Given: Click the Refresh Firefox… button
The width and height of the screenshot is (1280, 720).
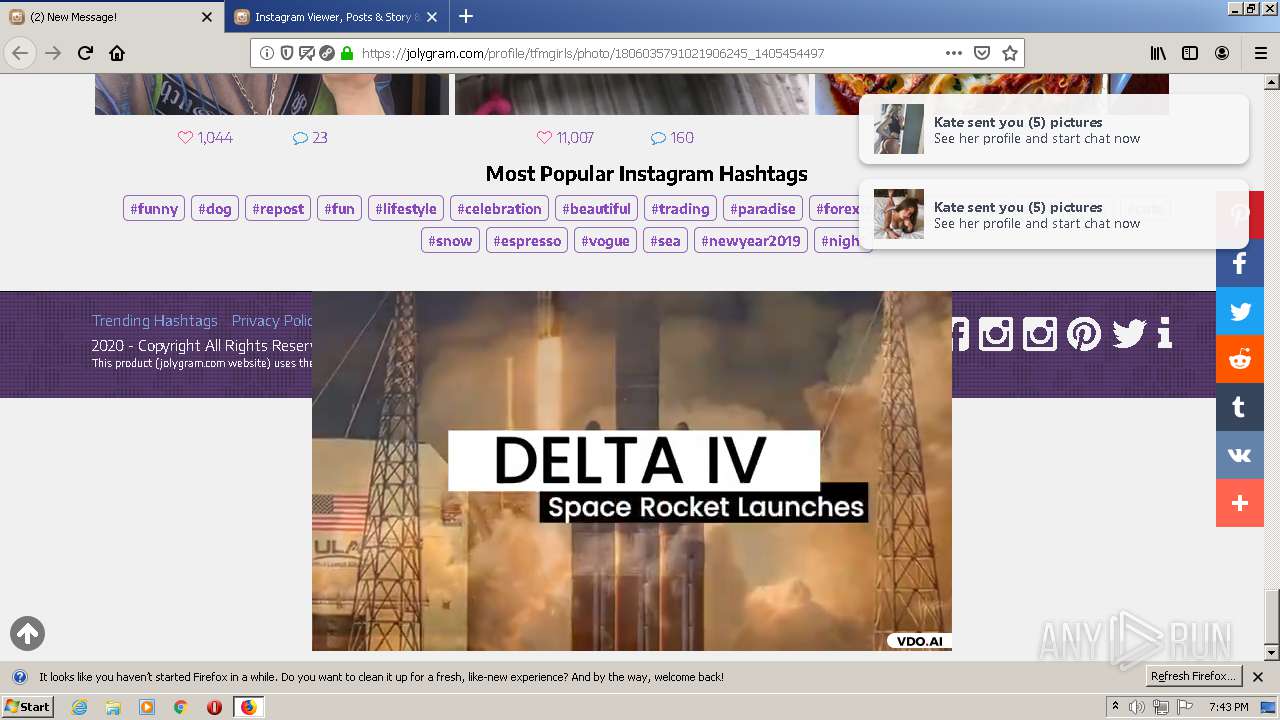Looking at the screenshot, I should coord(1193,677).
